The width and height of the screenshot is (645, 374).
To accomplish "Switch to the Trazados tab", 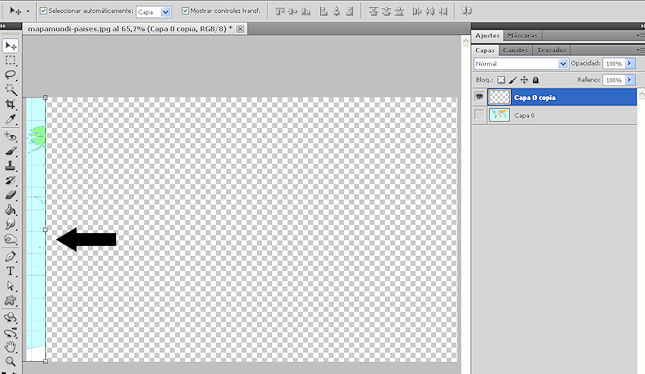I will [551, 50].
